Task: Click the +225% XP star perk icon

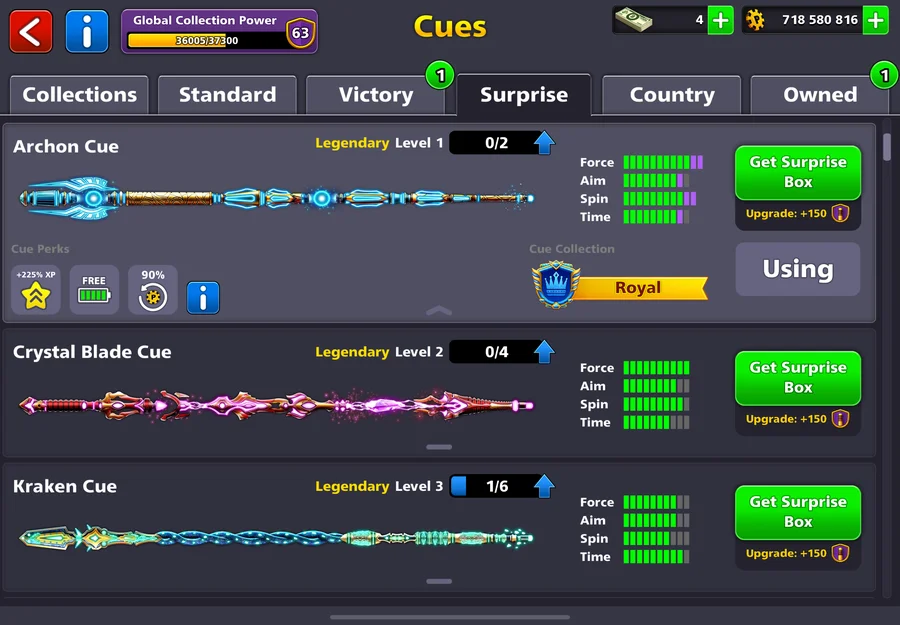Action: pyautogui.click(x=36, y=290)
